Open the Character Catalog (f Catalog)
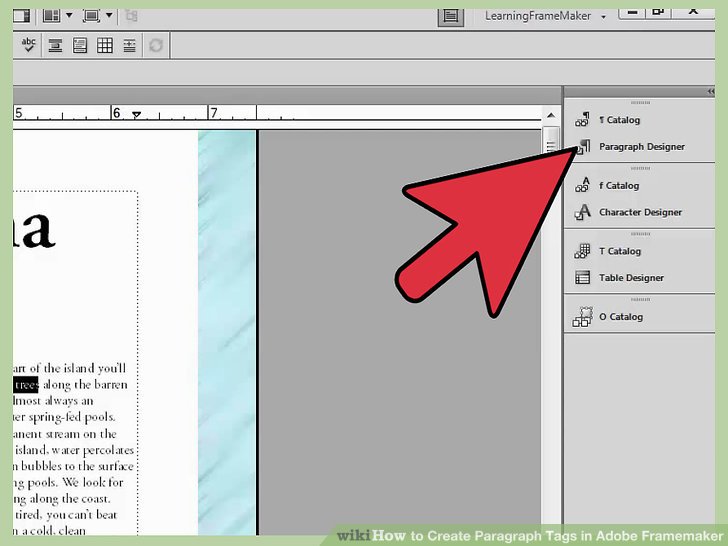The image size is (728, 546). point(618,186)
